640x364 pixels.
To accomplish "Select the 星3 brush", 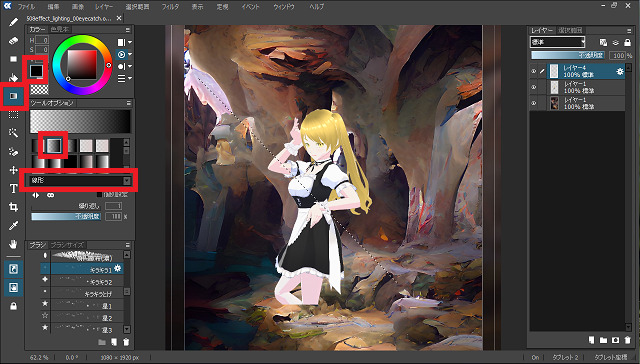I will coord(82,329).
